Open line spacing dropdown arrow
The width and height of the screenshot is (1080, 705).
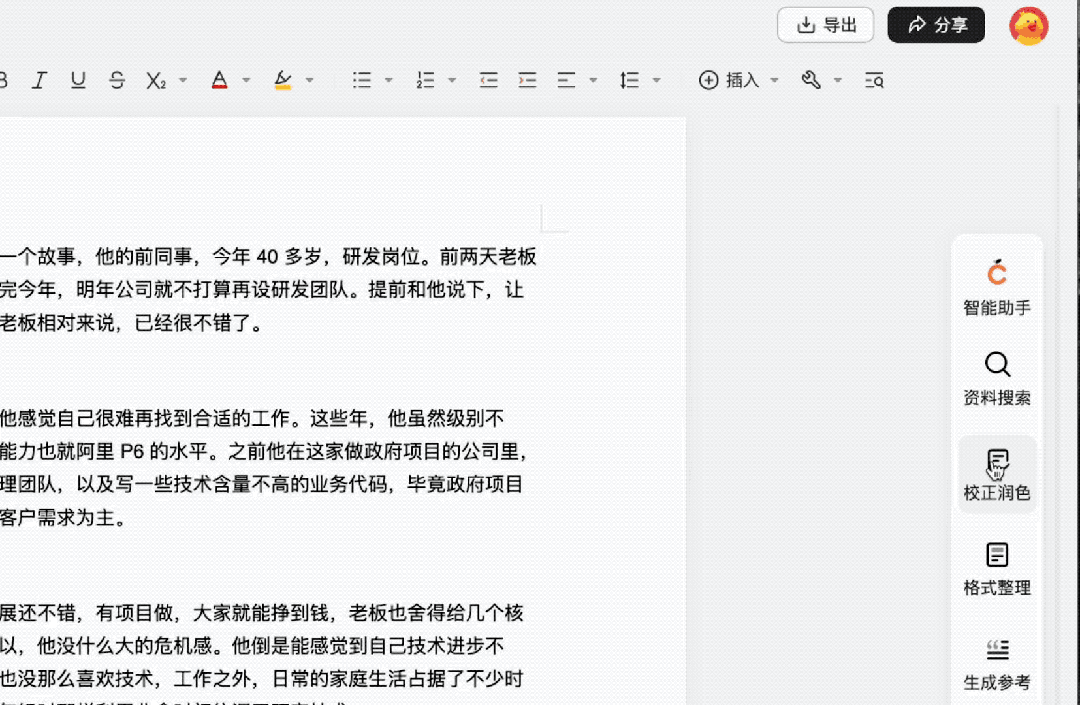[656, 81]
